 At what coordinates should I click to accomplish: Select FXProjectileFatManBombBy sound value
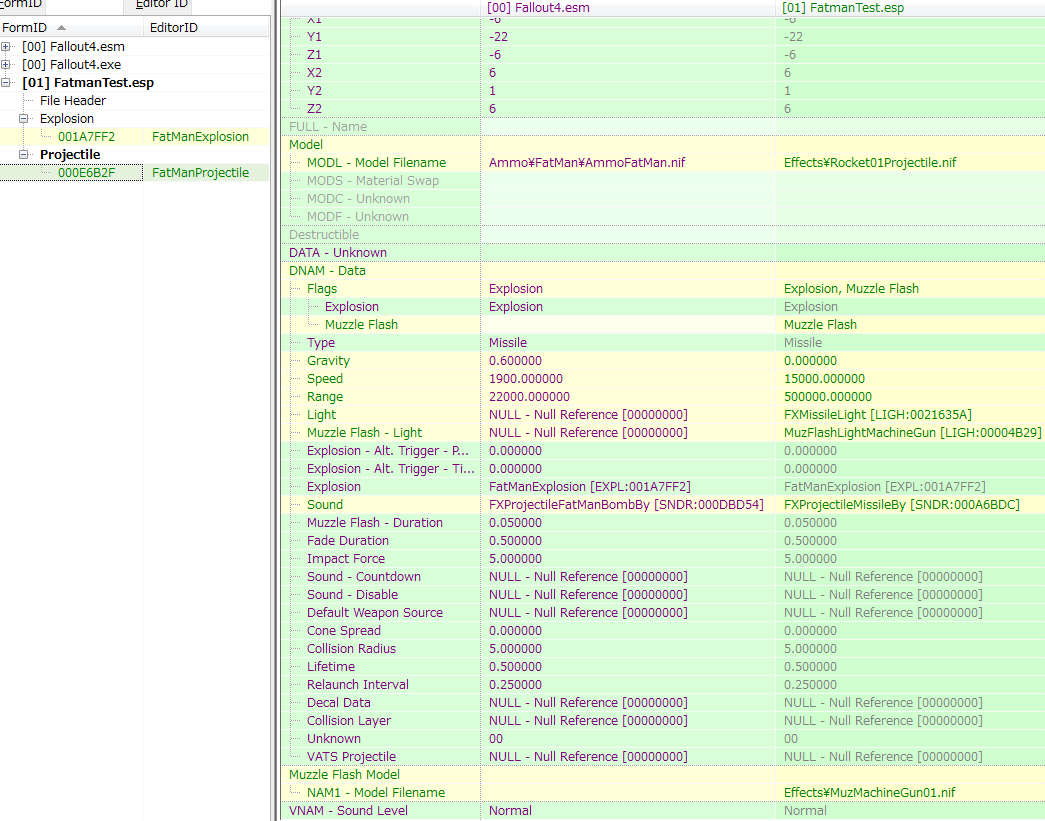click(x=626, y=504)
